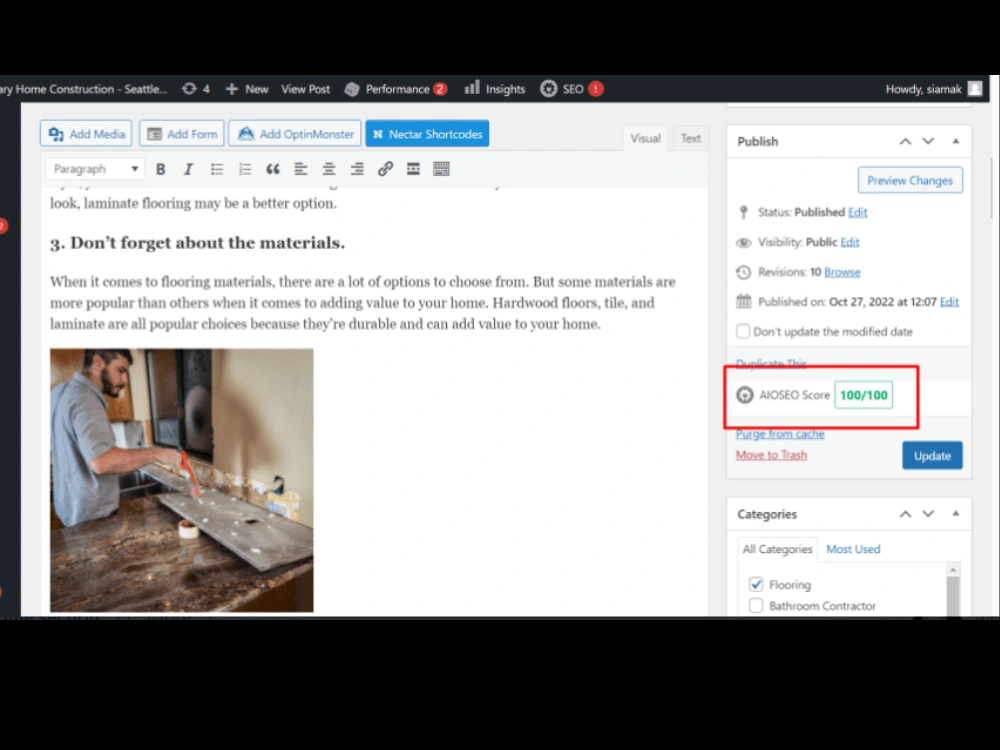Select the Most Used categories tab
This screenshot has width=1000, height=750.
(853, 549)
